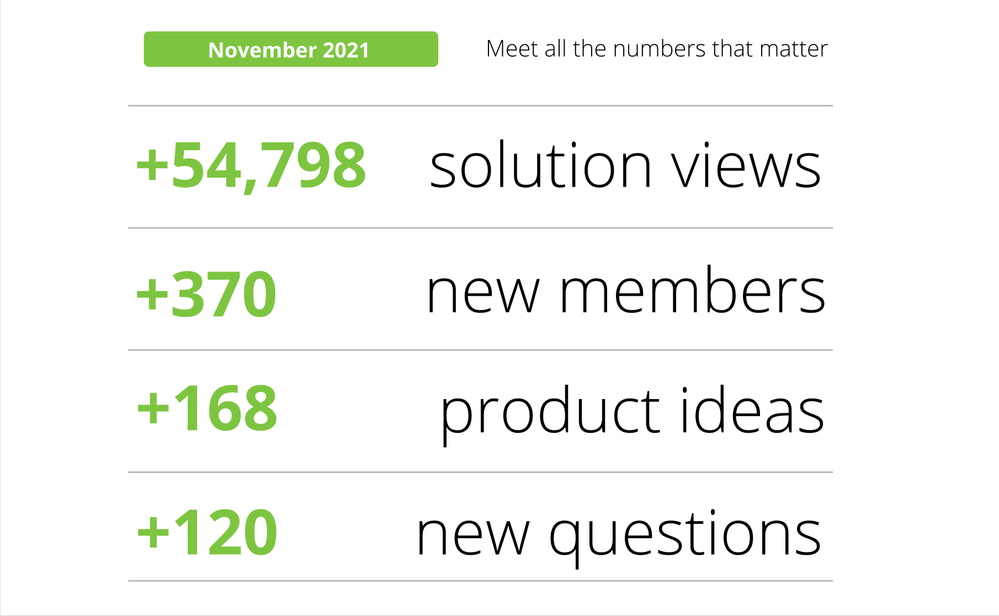Image resolution: width=999 pixels, height=616 pixels.
Task: Click the divider between new members and product ideas
Action: [x=480, y=350]
